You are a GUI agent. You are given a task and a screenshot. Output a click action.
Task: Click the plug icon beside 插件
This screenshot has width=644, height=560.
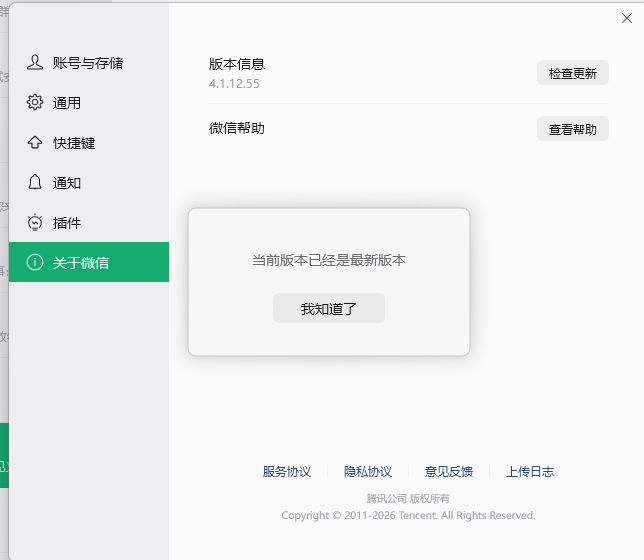tap(35, 222)
